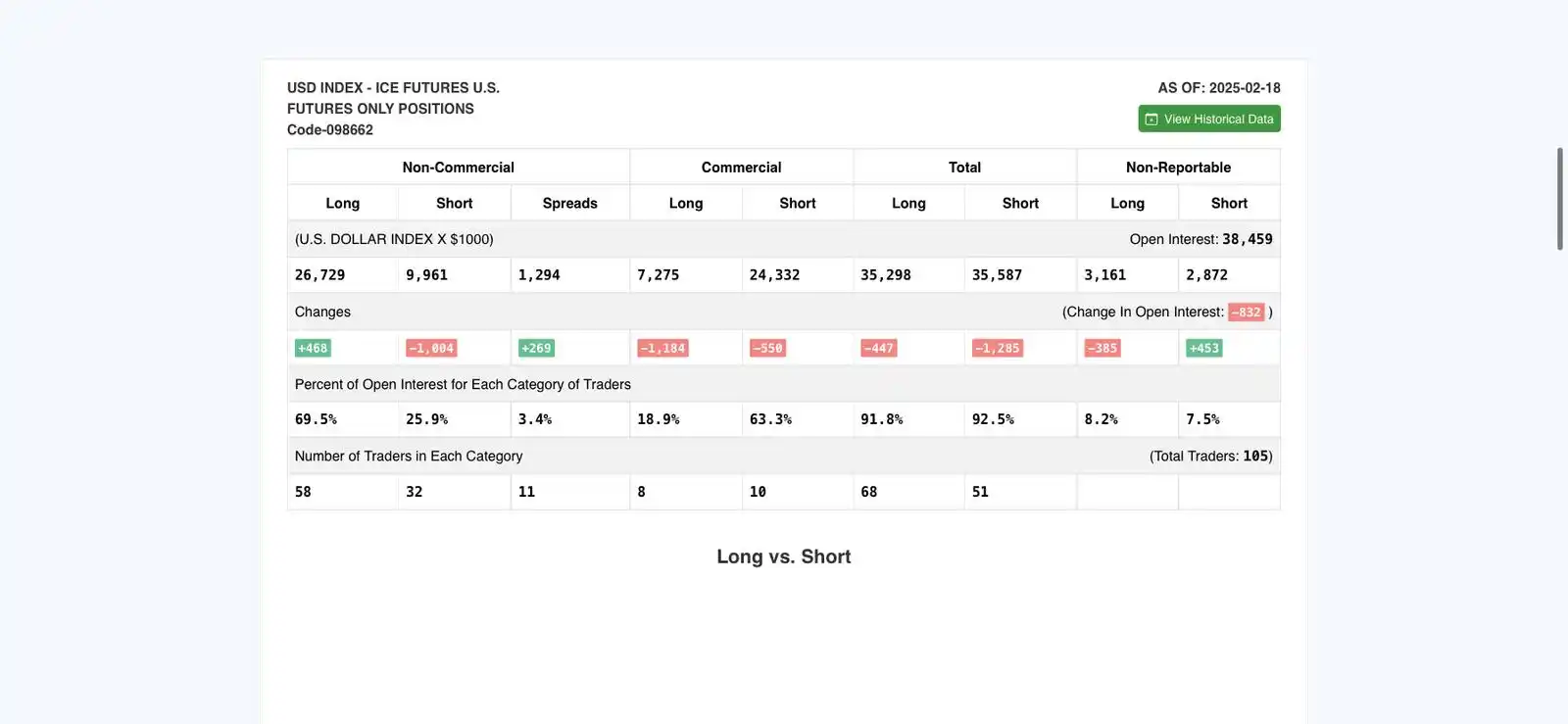The height and width of the screenshot is (724, 1568).
Task: Click trader count 51
Action: click(x=981, y=492)
